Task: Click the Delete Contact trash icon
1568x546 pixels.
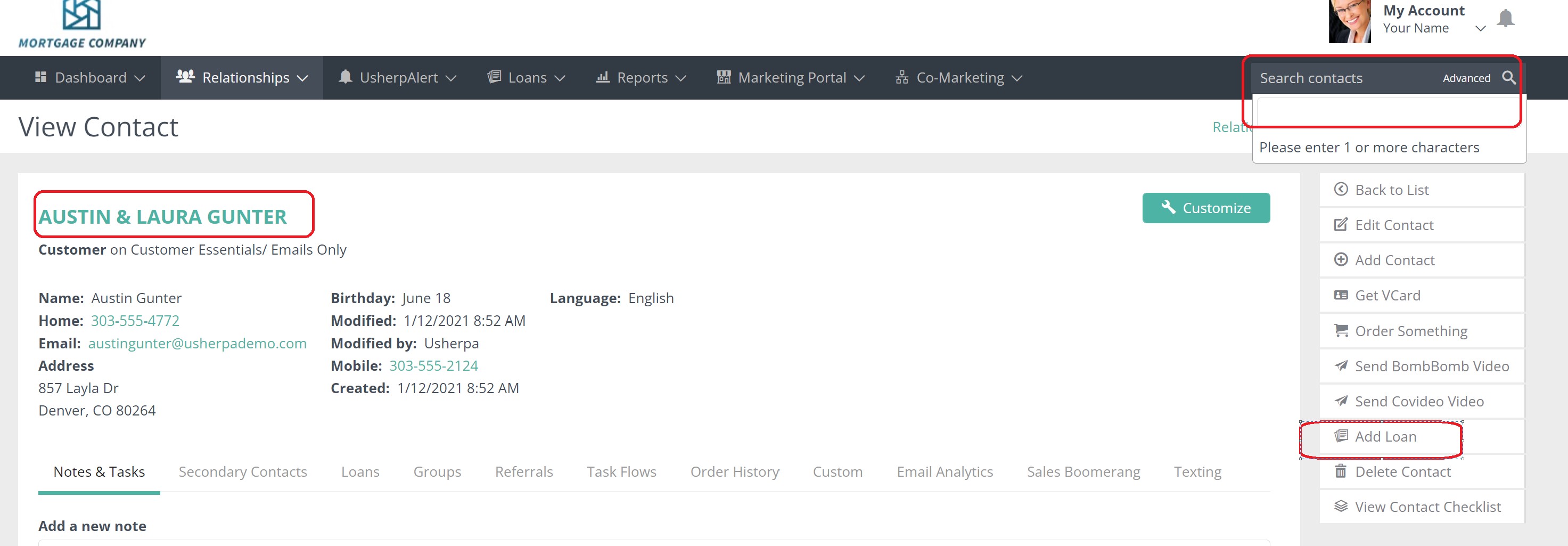Action: click(x=1341, y=471)
